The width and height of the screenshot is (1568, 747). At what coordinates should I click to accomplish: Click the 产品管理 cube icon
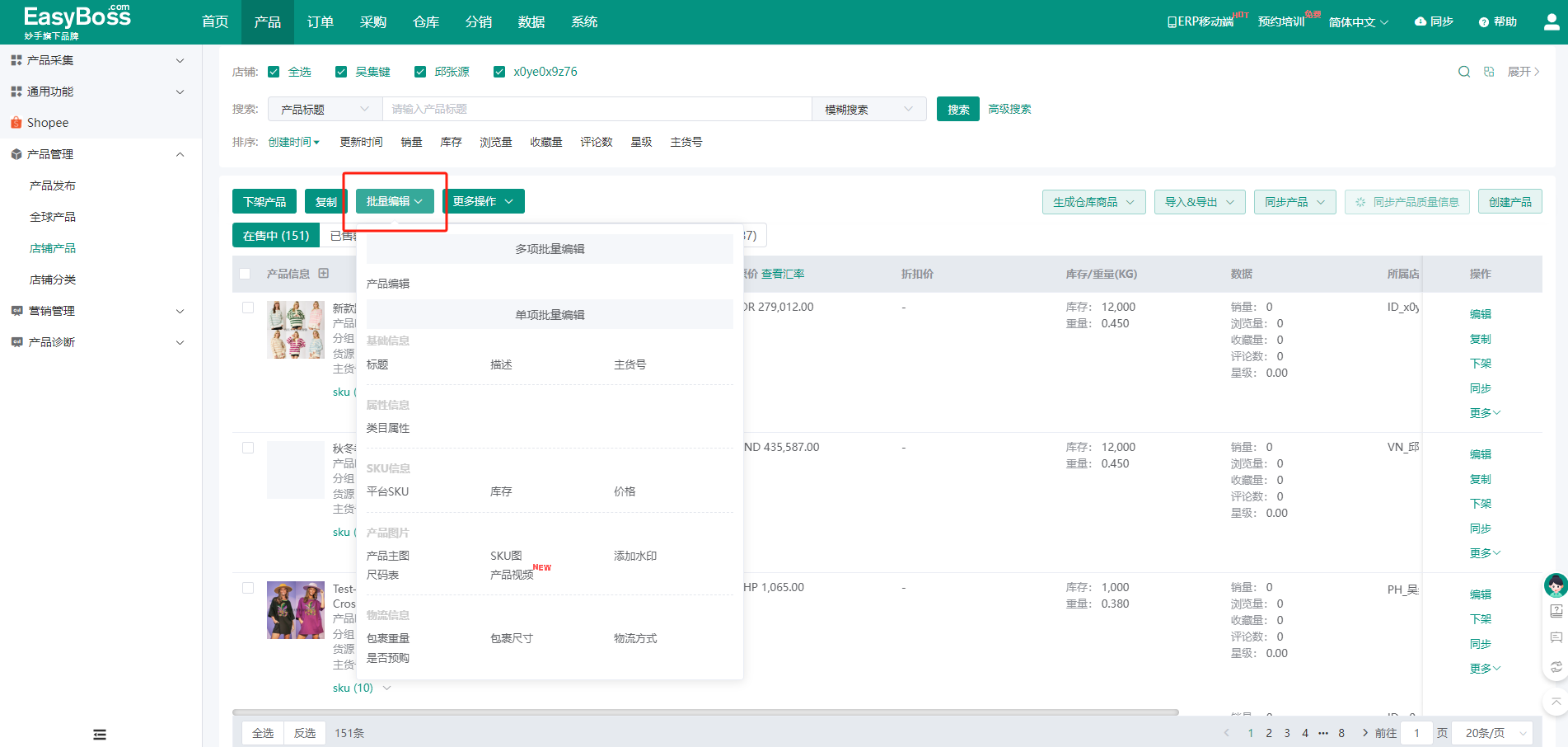(16, 154)
